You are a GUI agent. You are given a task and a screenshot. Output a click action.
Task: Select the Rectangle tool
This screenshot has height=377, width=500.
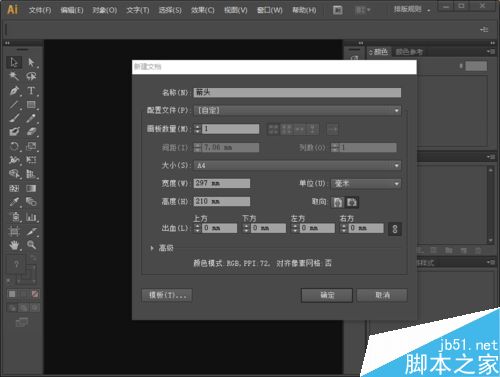coord(31,105)
